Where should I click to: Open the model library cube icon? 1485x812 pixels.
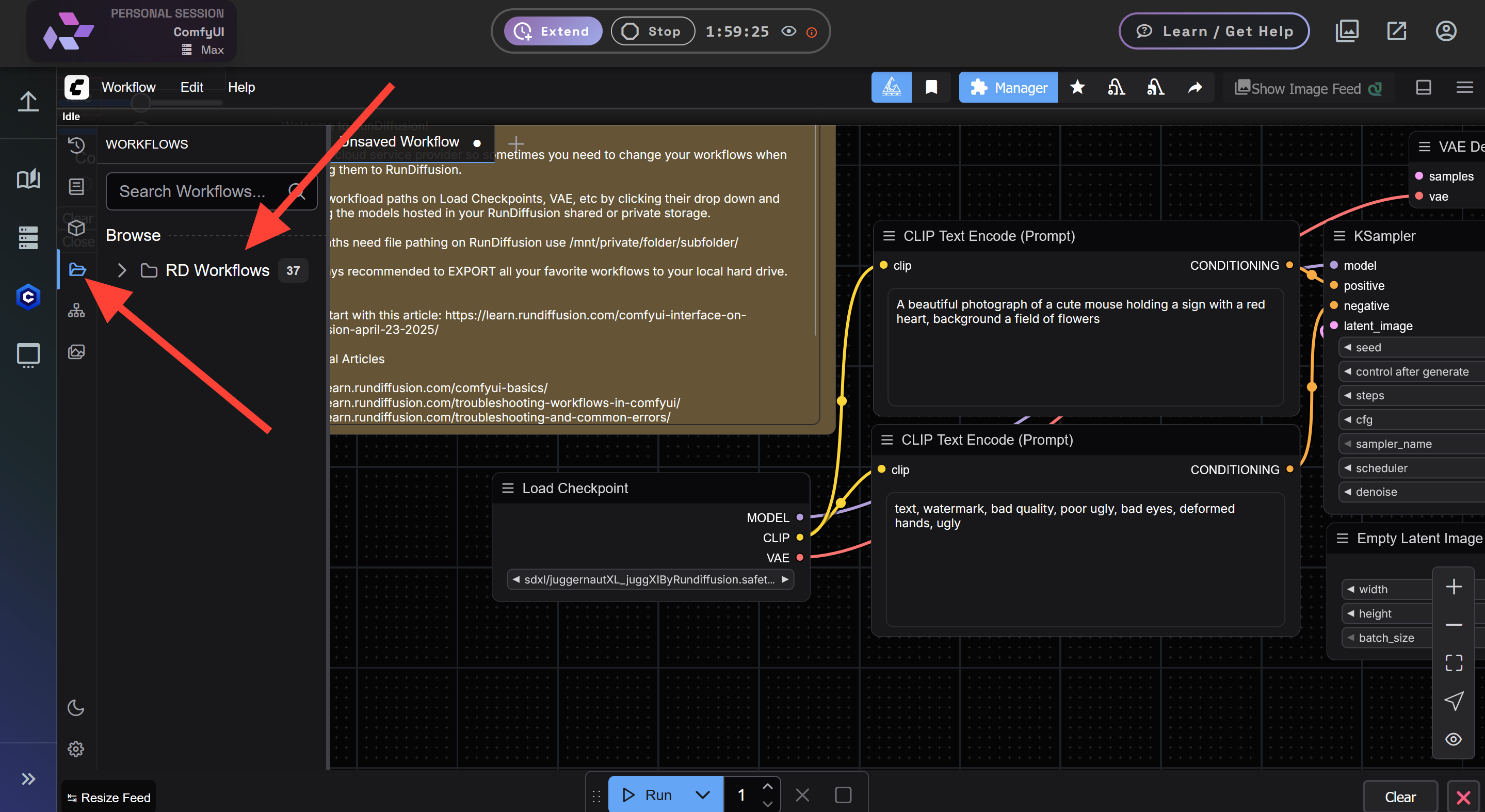tap(76, 228)
